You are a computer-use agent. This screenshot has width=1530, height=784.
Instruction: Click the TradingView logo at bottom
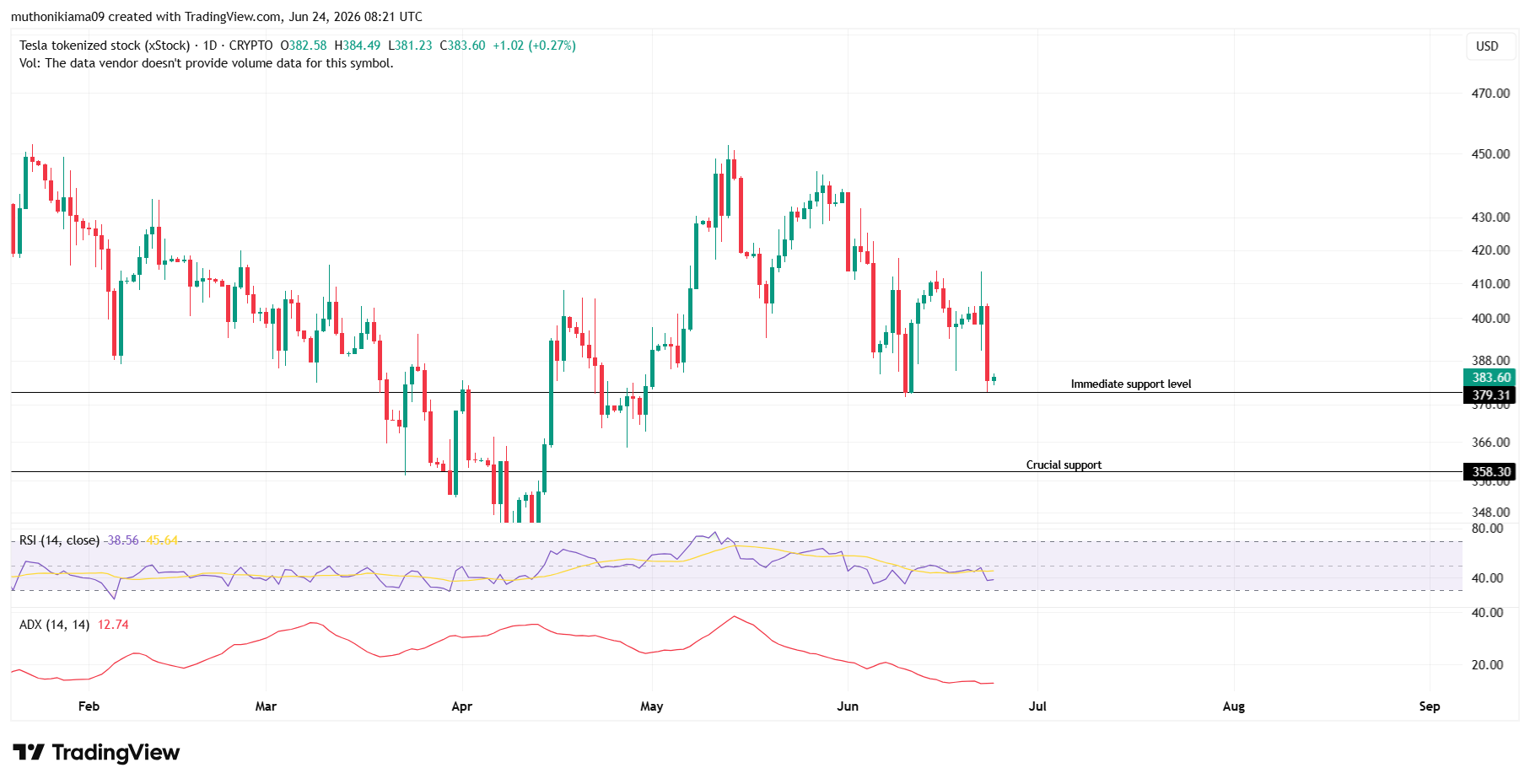(x=96, y=752)
